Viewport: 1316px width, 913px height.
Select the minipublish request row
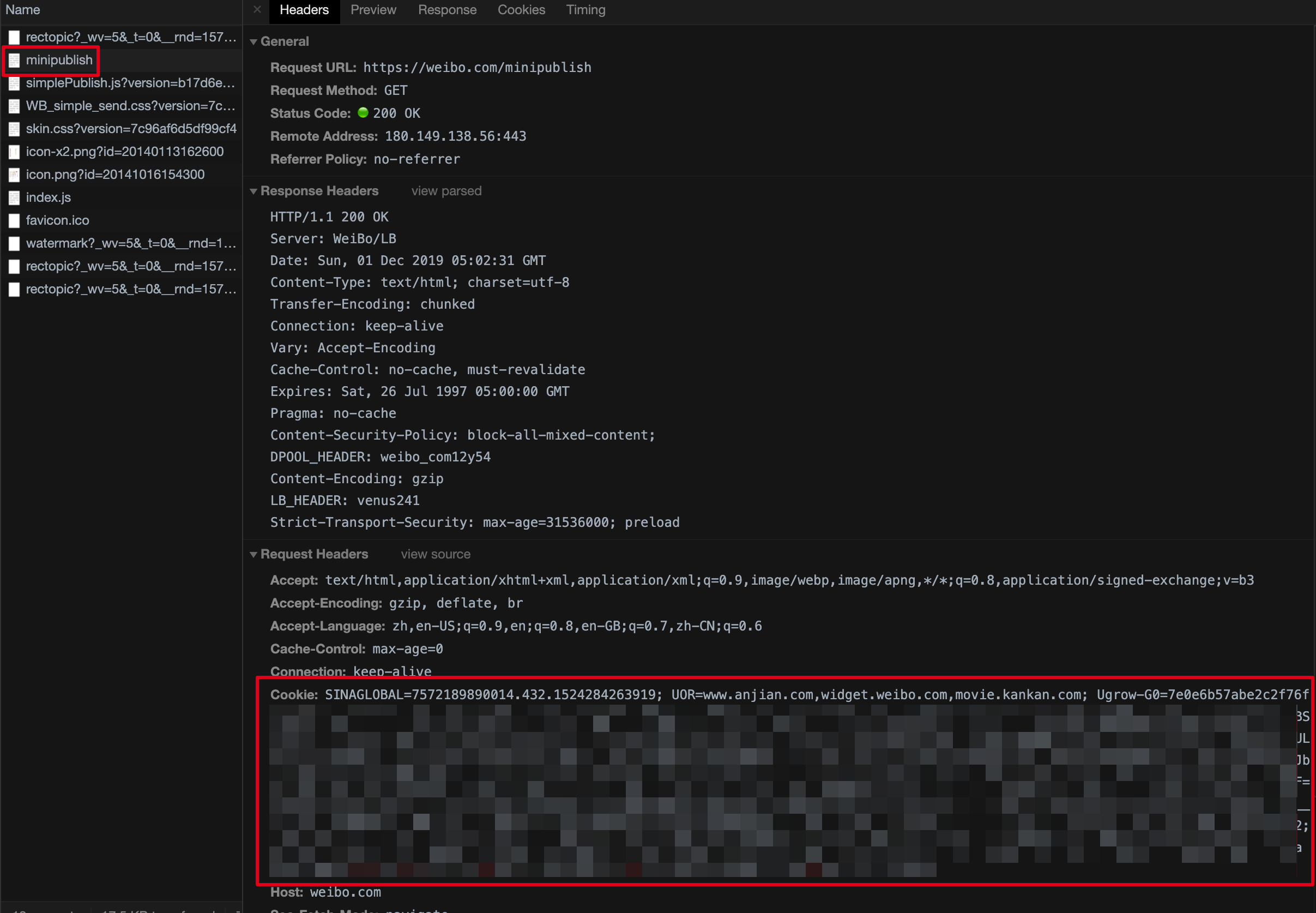coord(121,60)
